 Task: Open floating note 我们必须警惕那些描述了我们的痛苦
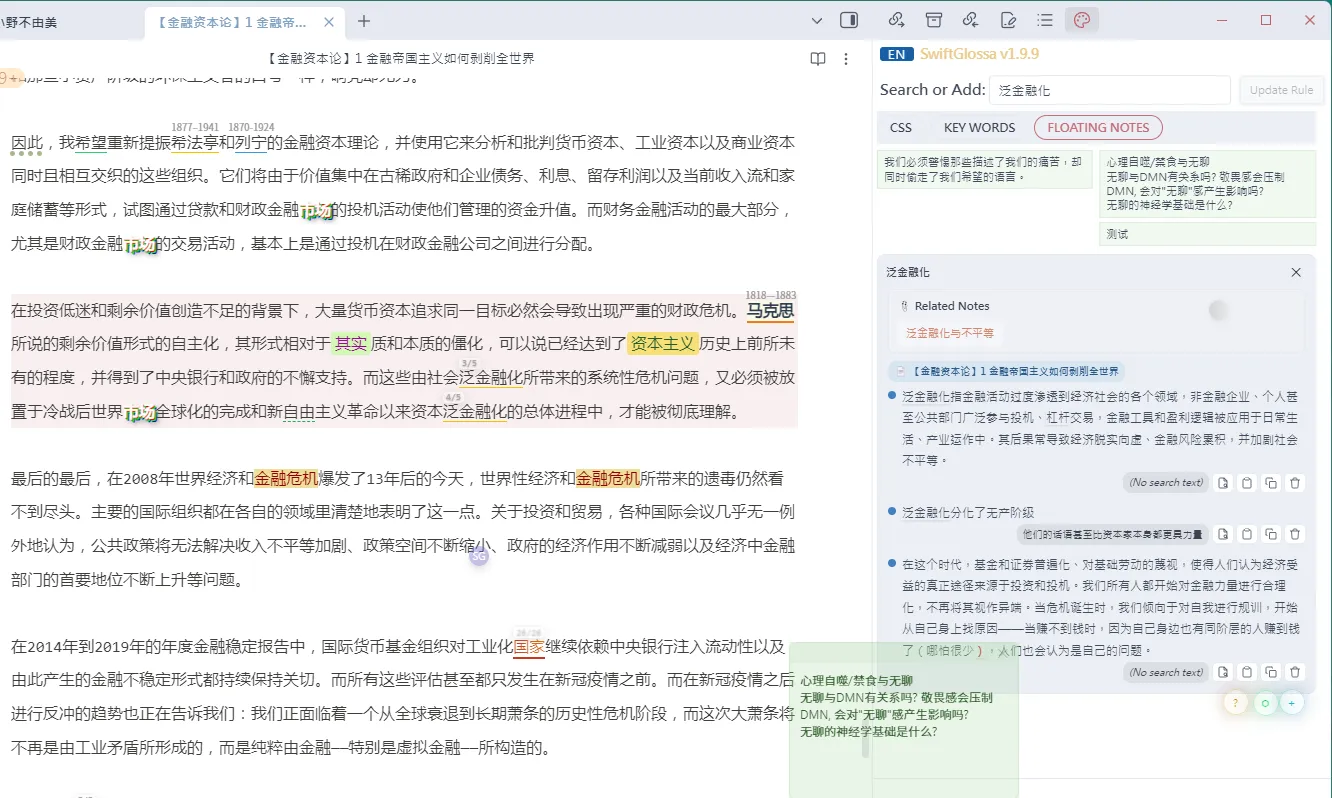pos(984,168)
